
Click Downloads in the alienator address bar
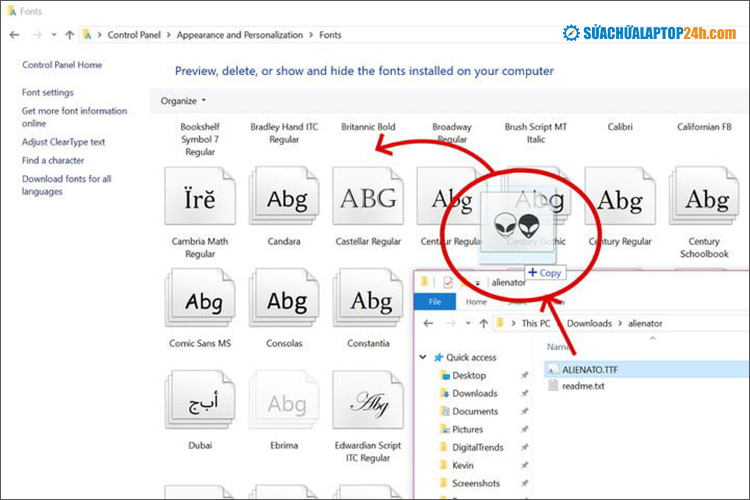pos(589,323)
